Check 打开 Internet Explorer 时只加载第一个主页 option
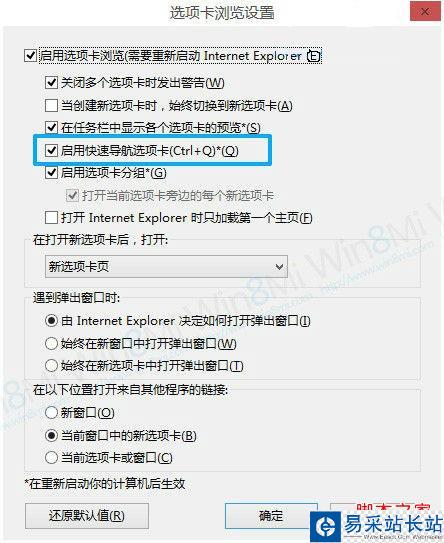The width and height of the screenshot is (444, 543). pyautogui.click(x=51, y=218)
